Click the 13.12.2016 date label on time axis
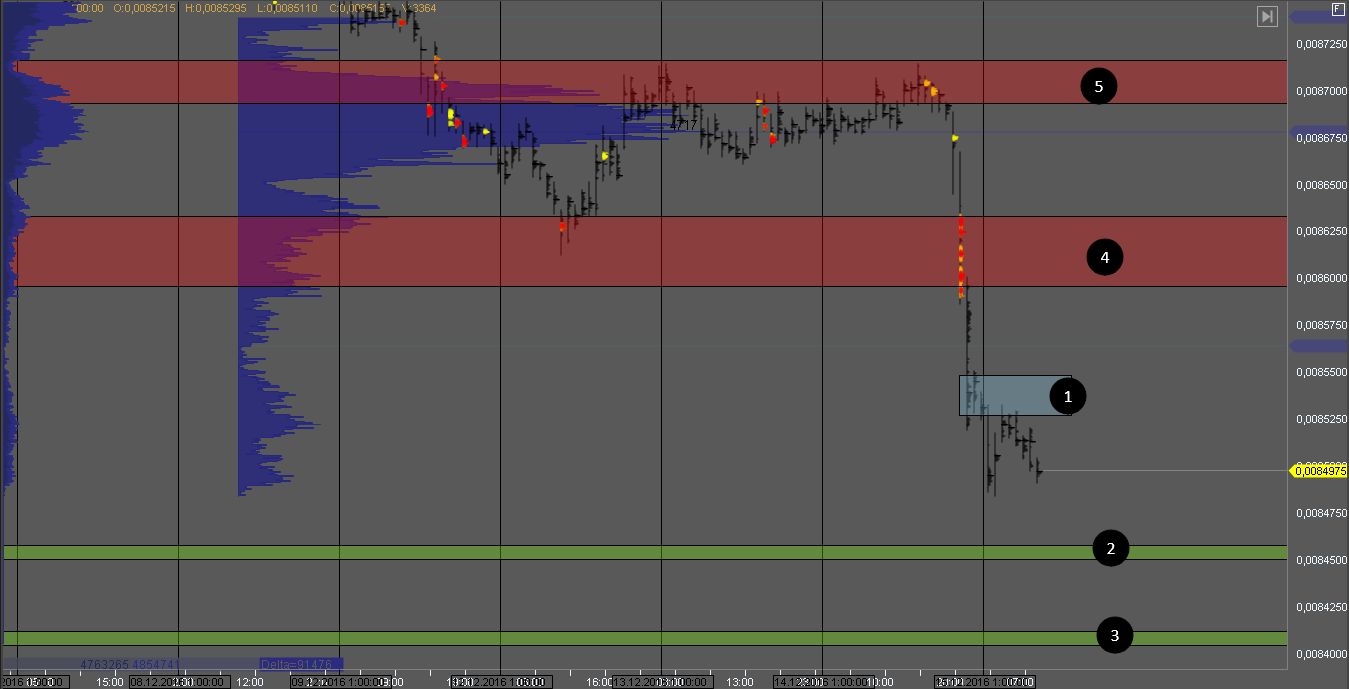Image resolution: width=1349 pixels, height=689 pixels. pos(660,682)
